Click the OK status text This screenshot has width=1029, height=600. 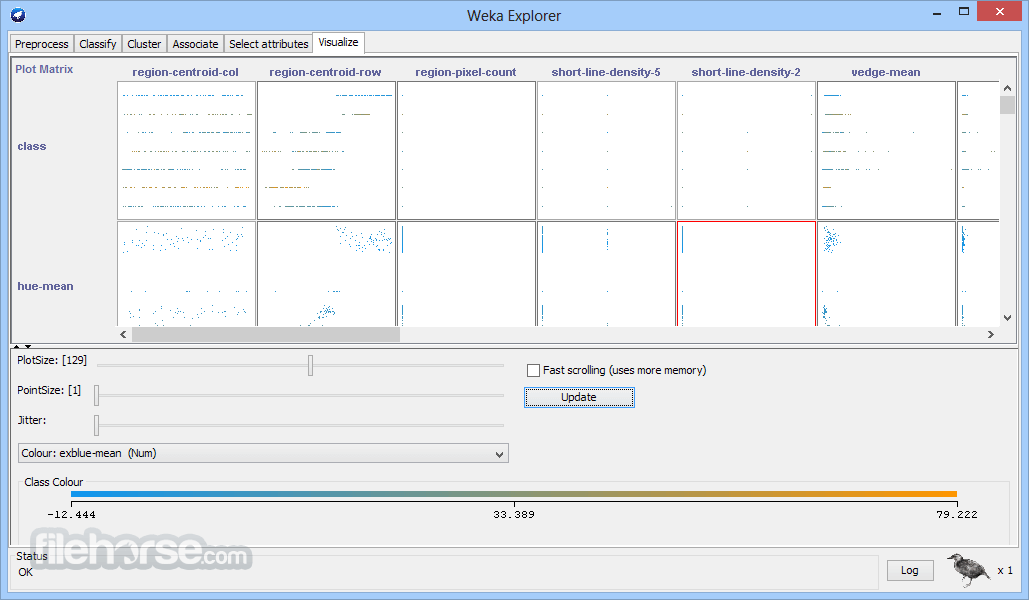[26, 572]
